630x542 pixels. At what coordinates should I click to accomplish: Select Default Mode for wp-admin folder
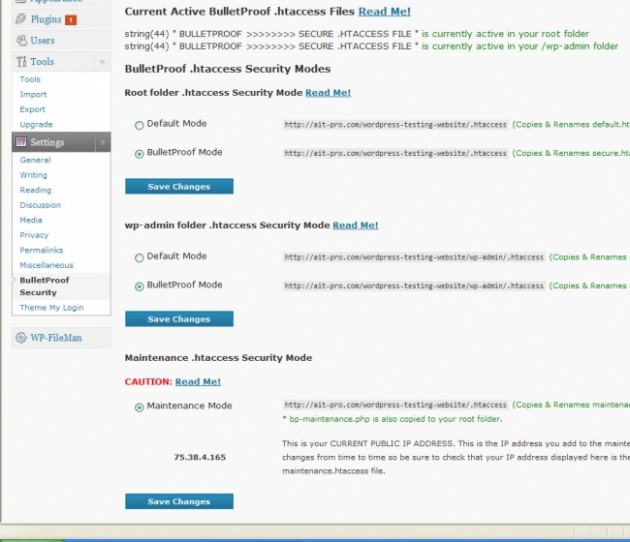coord(139,258)
